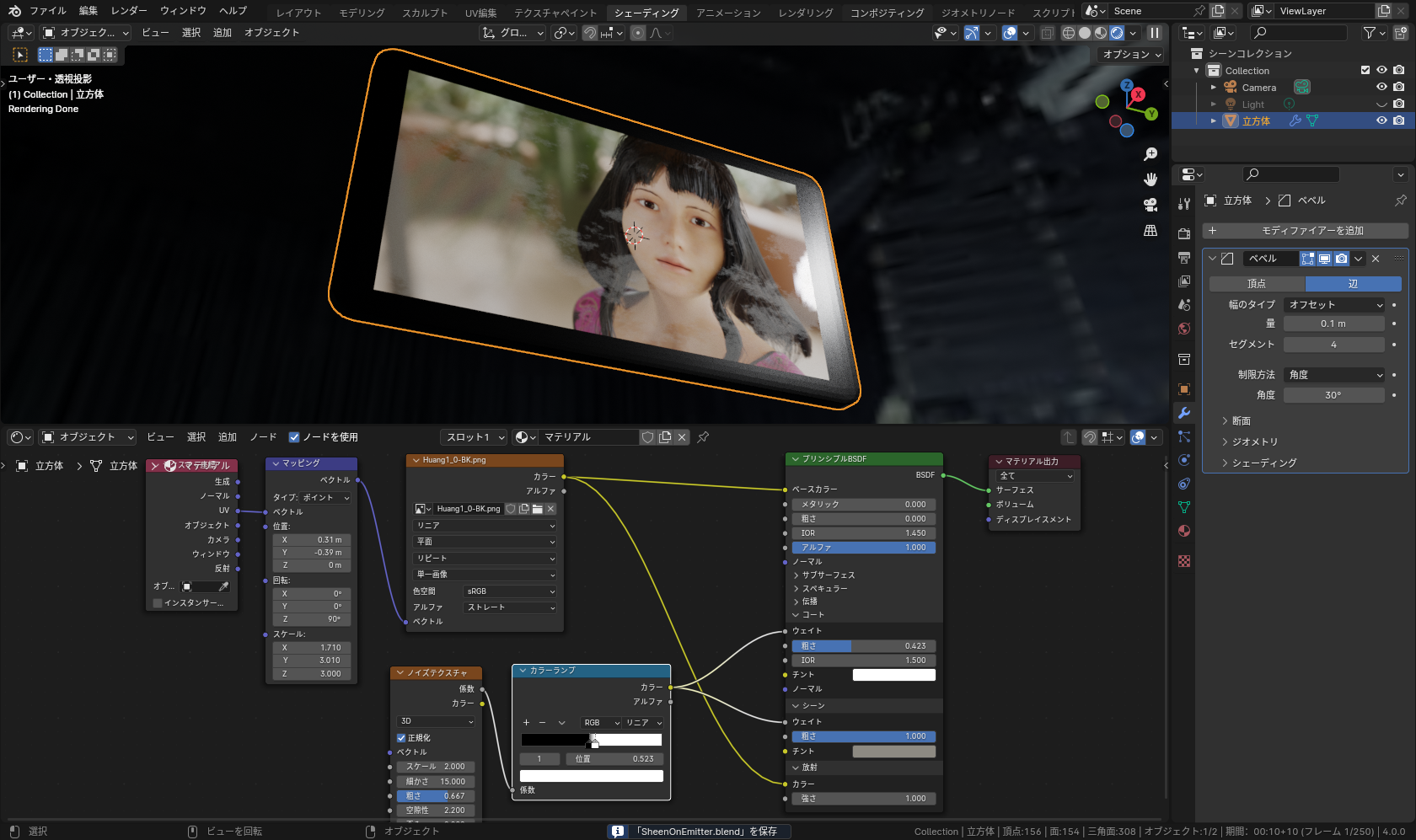This screenshot has height=840, width=1416.
Task: Open the オフセット width type dropdown
Action: click(1335, 305)
